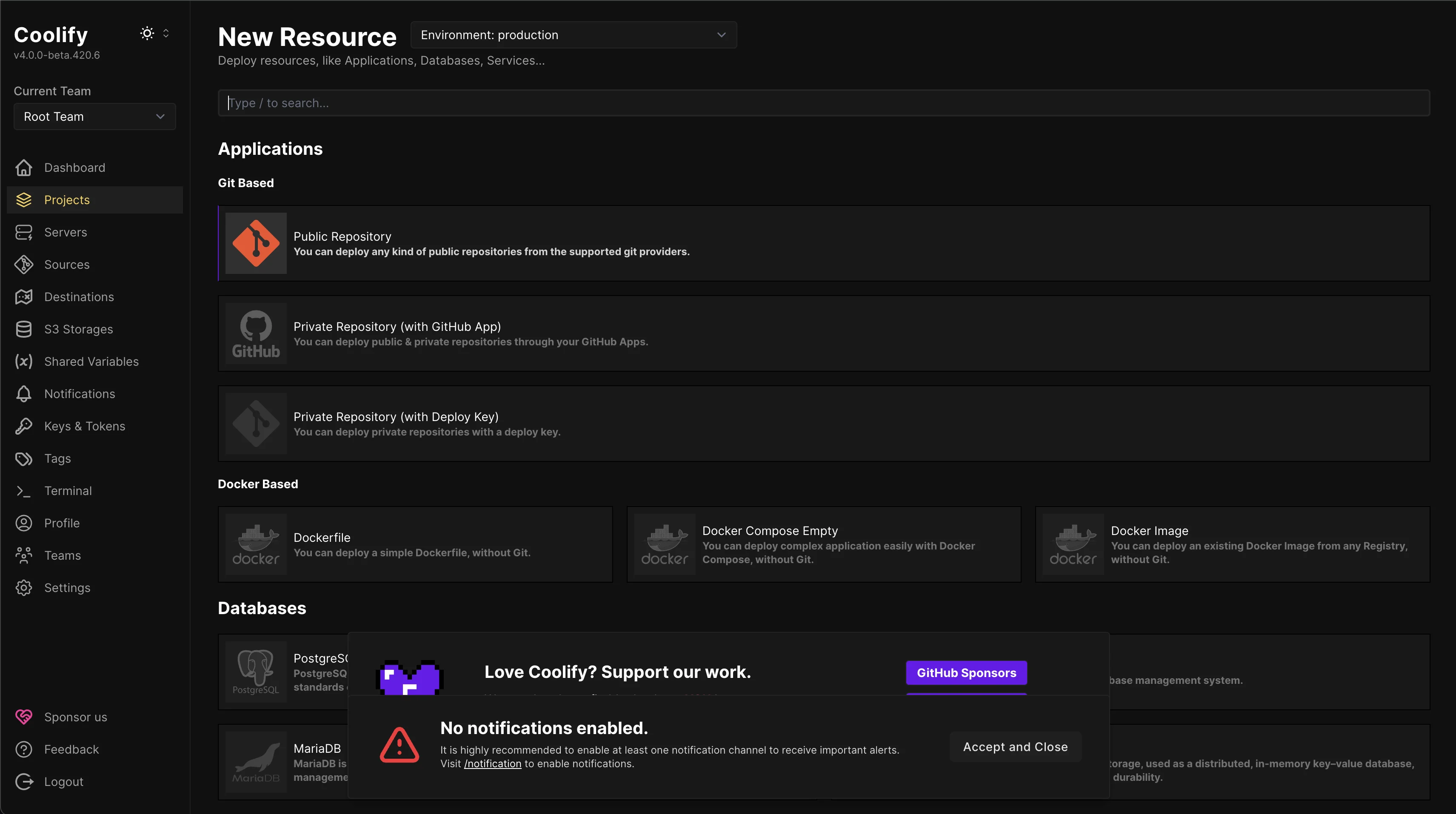Select the PostgreSQL elephant icon
Screen dimensions: 1456x814
coord(256,672)
